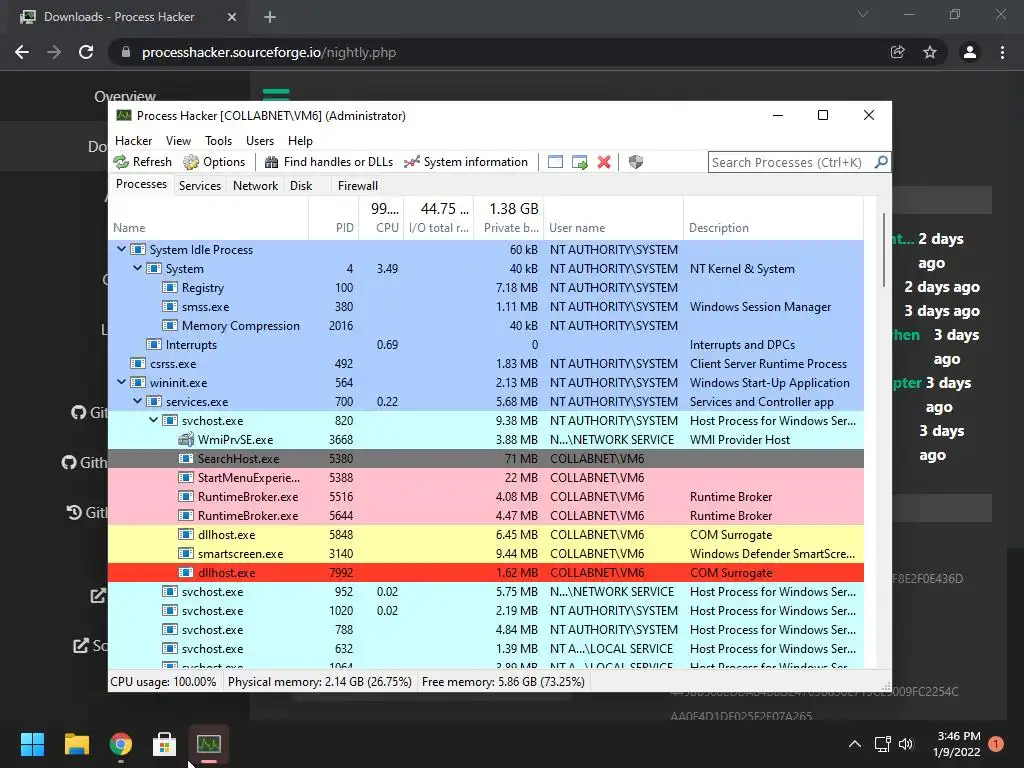The image size is (1024, 768).
Task: Open Chrome tab search dropdown chevron
Action: pos(863,14)
